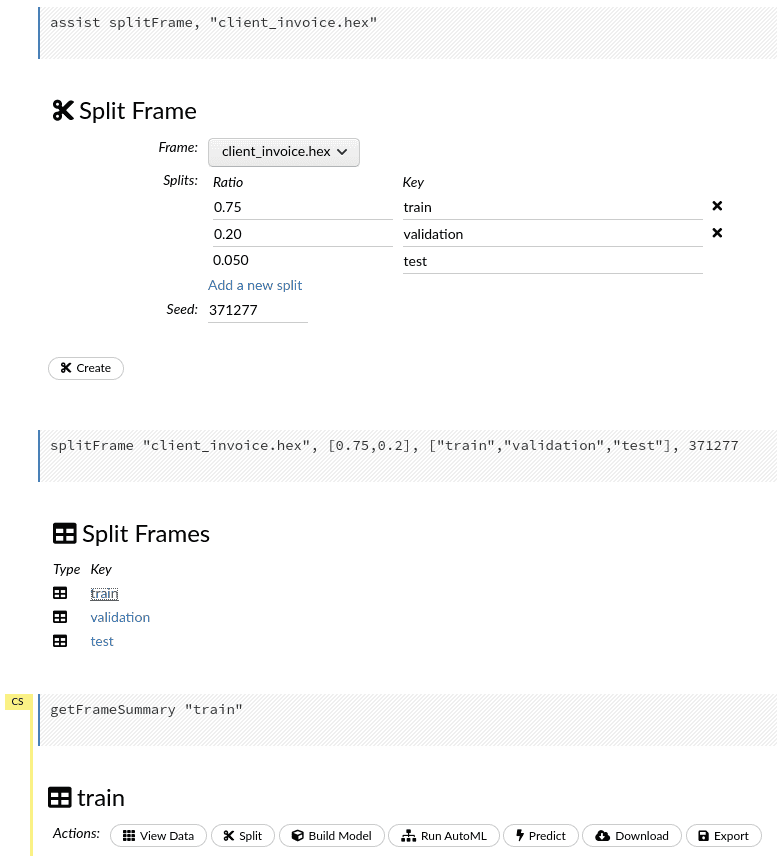Click View Data for train frame

(158, 836)
